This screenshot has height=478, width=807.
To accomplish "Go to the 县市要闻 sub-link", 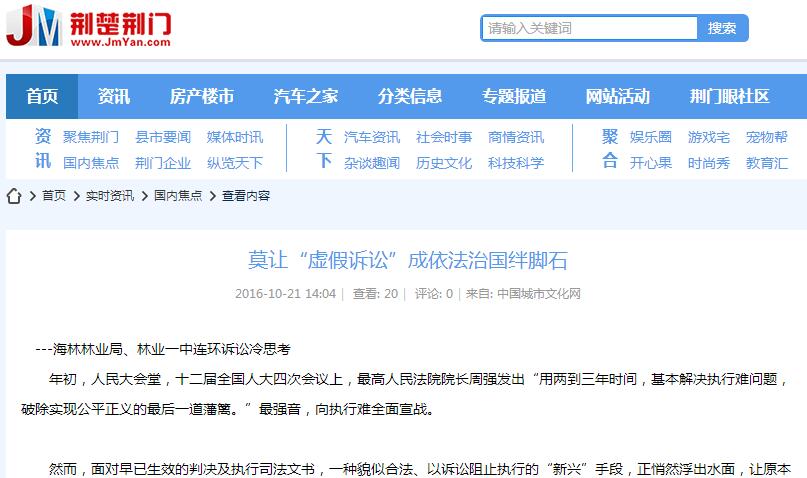I will pos(163,137).
